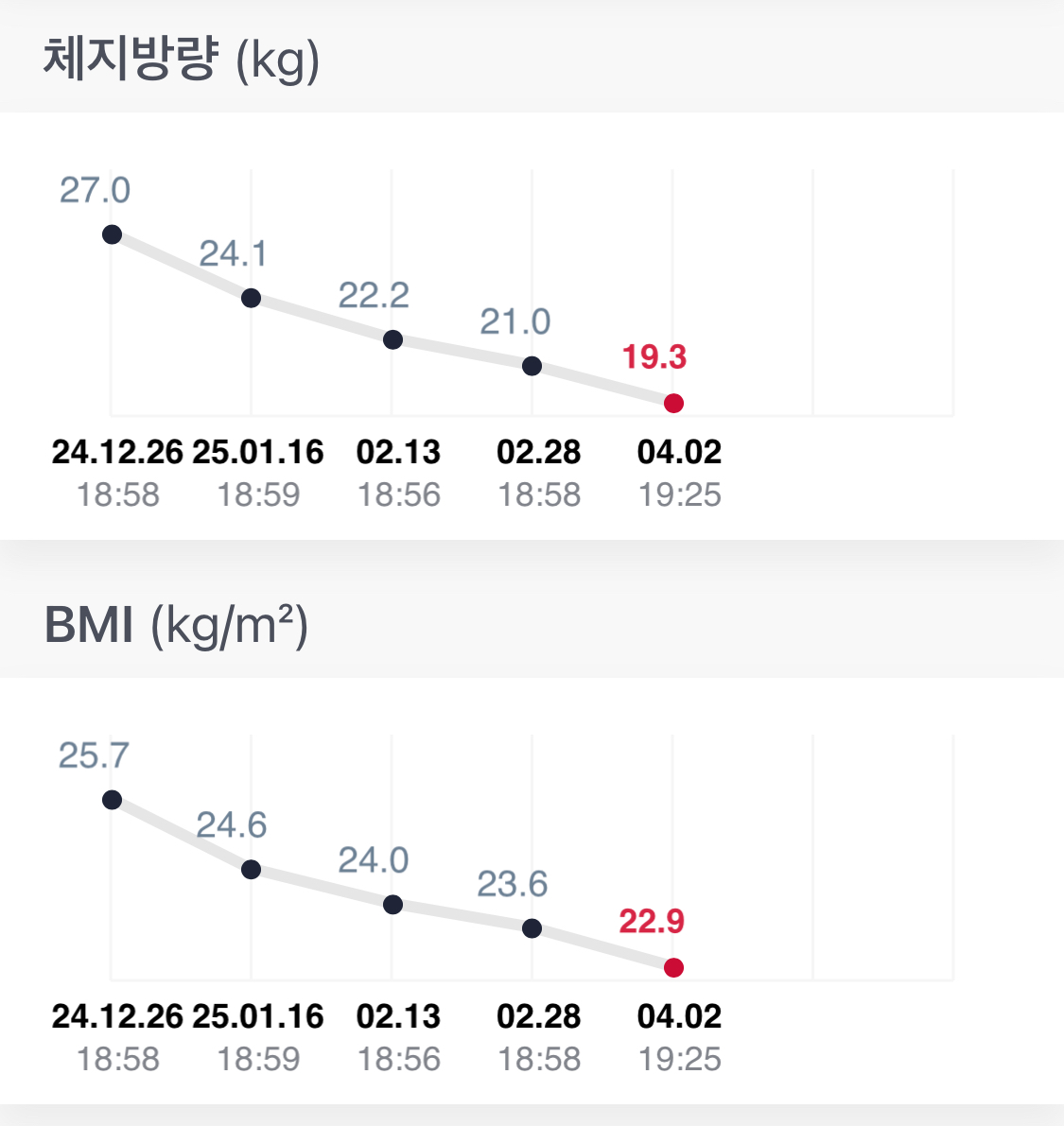Tap the red 19.3 body fat point
Viewport: 1064px width, 1126px height.
pos(673,403)
